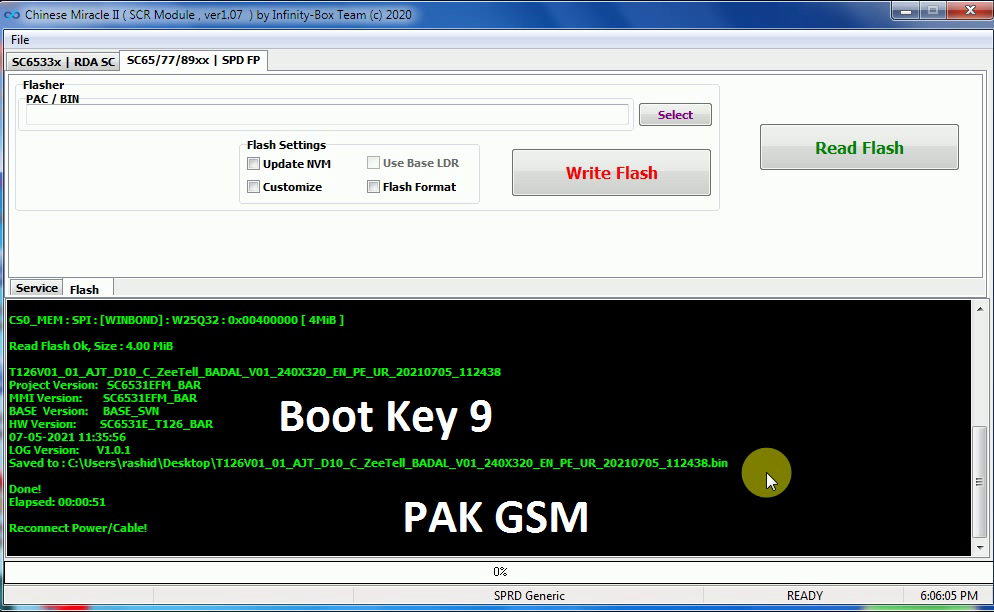Click log scrollbar down arrow
994x612 pixels.
click(980, 547)
